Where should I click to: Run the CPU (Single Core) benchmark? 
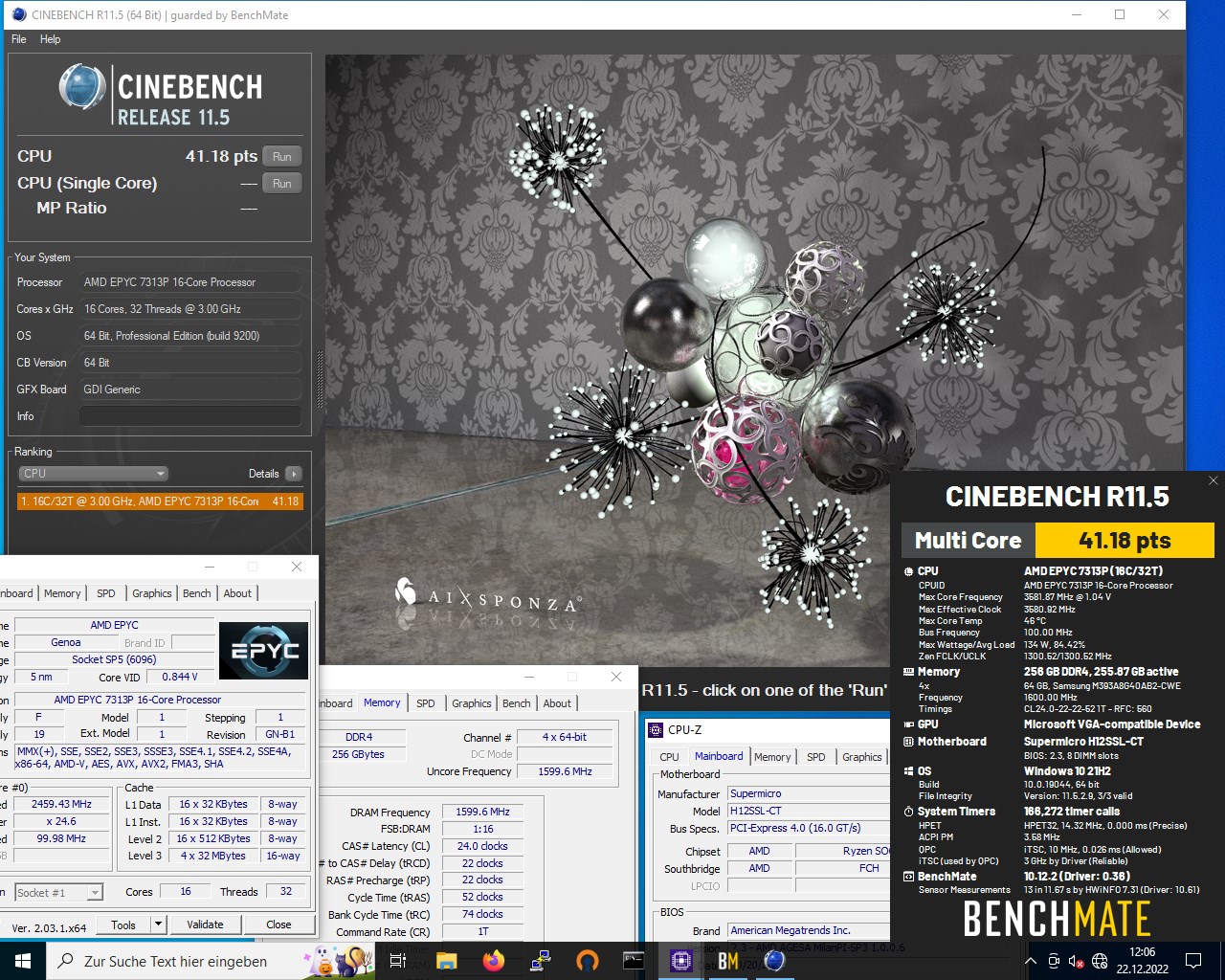[281, 184]
